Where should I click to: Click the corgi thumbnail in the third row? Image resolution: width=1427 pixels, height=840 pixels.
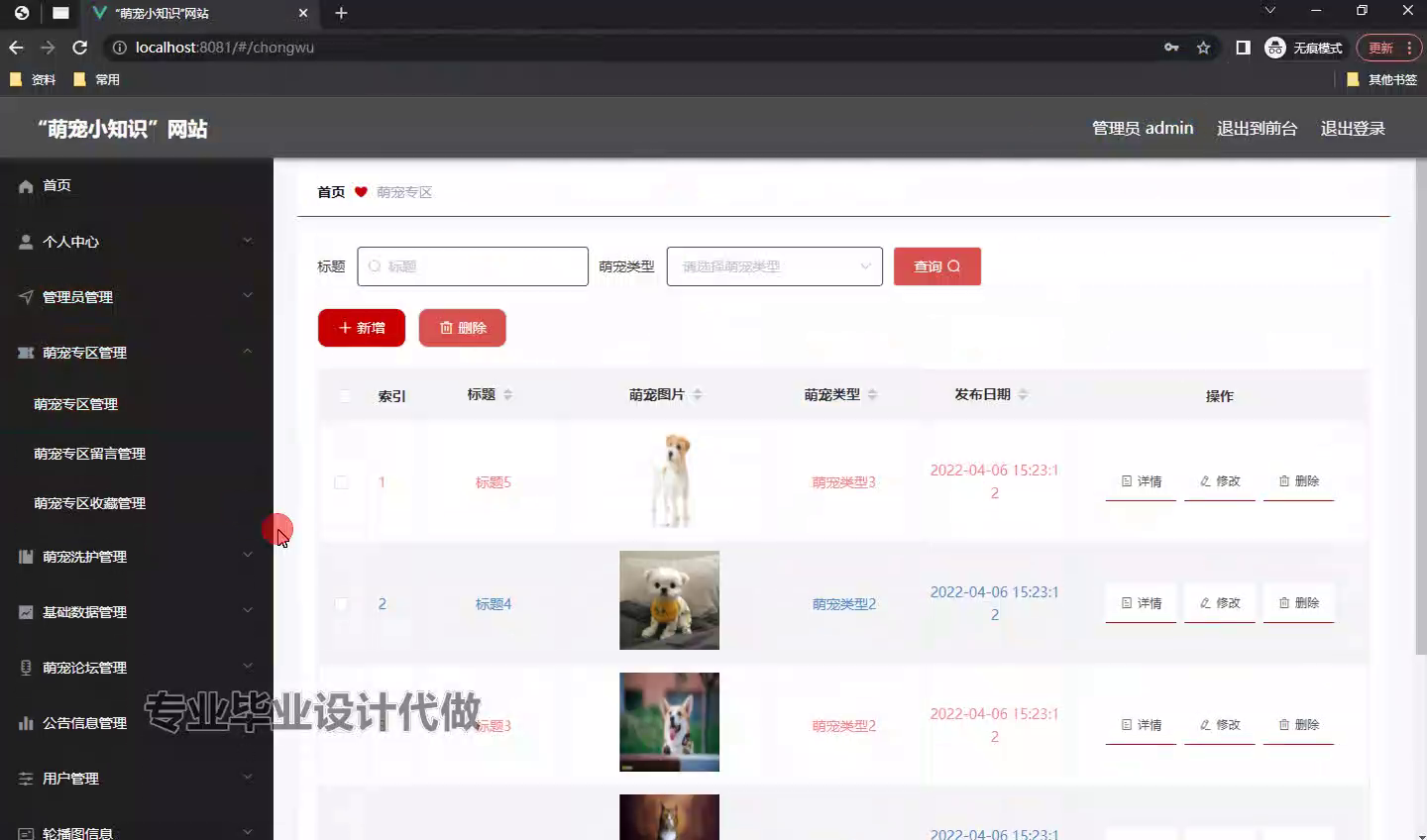click(x=670, y=722)
